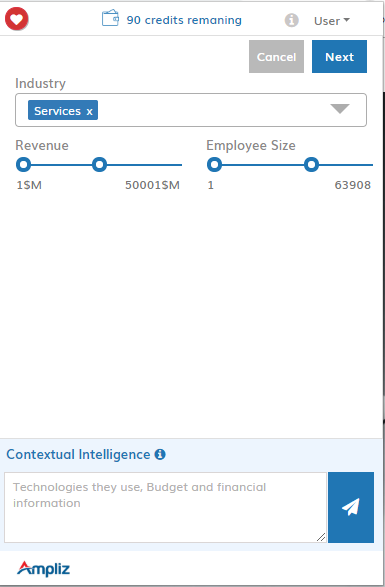Click the Services tag label
The image size is (385, 587).
pyautogui.click(x=57, y=111)
